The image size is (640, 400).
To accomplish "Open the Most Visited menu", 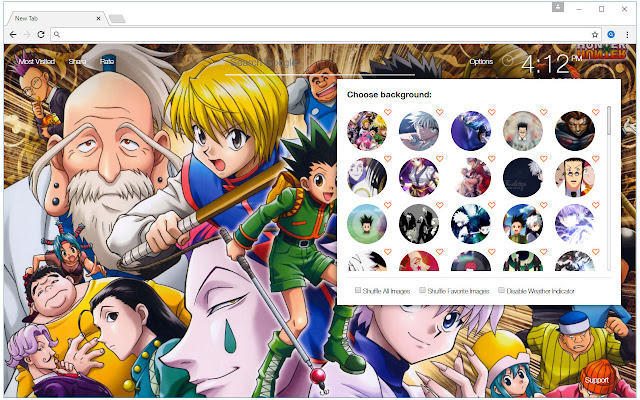I will pyautogui.click(x=37, y=62).
